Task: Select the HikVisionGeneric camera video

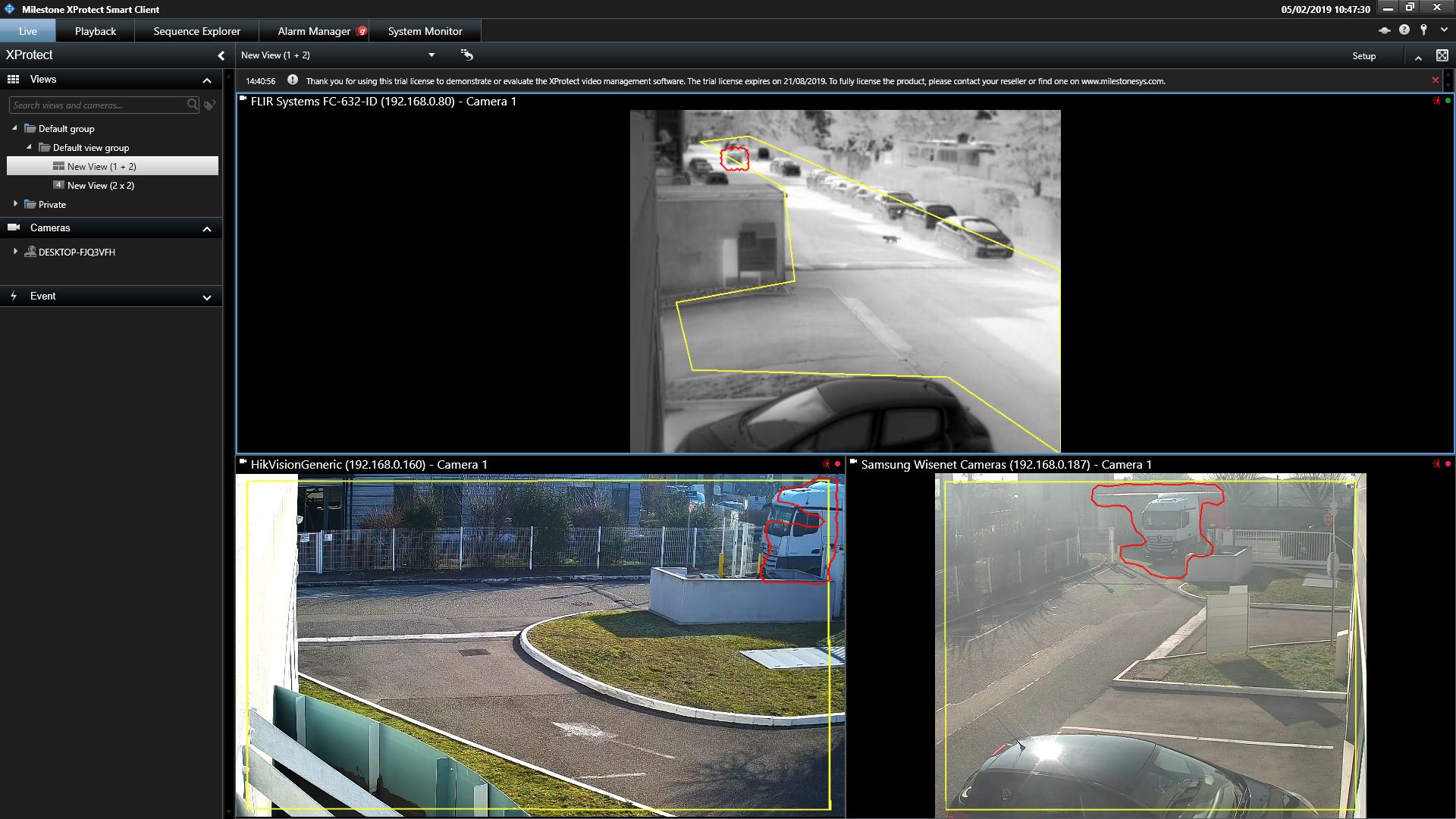Action: 540,645
